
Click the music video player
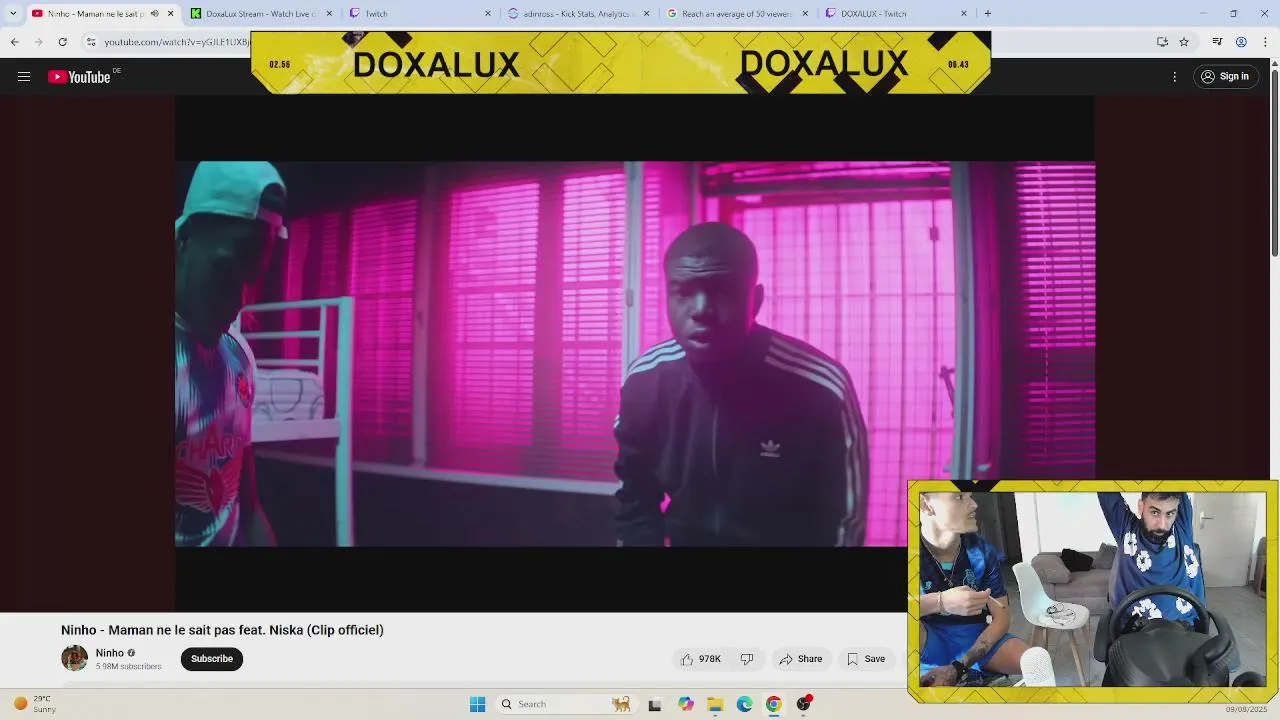(635, 354)
